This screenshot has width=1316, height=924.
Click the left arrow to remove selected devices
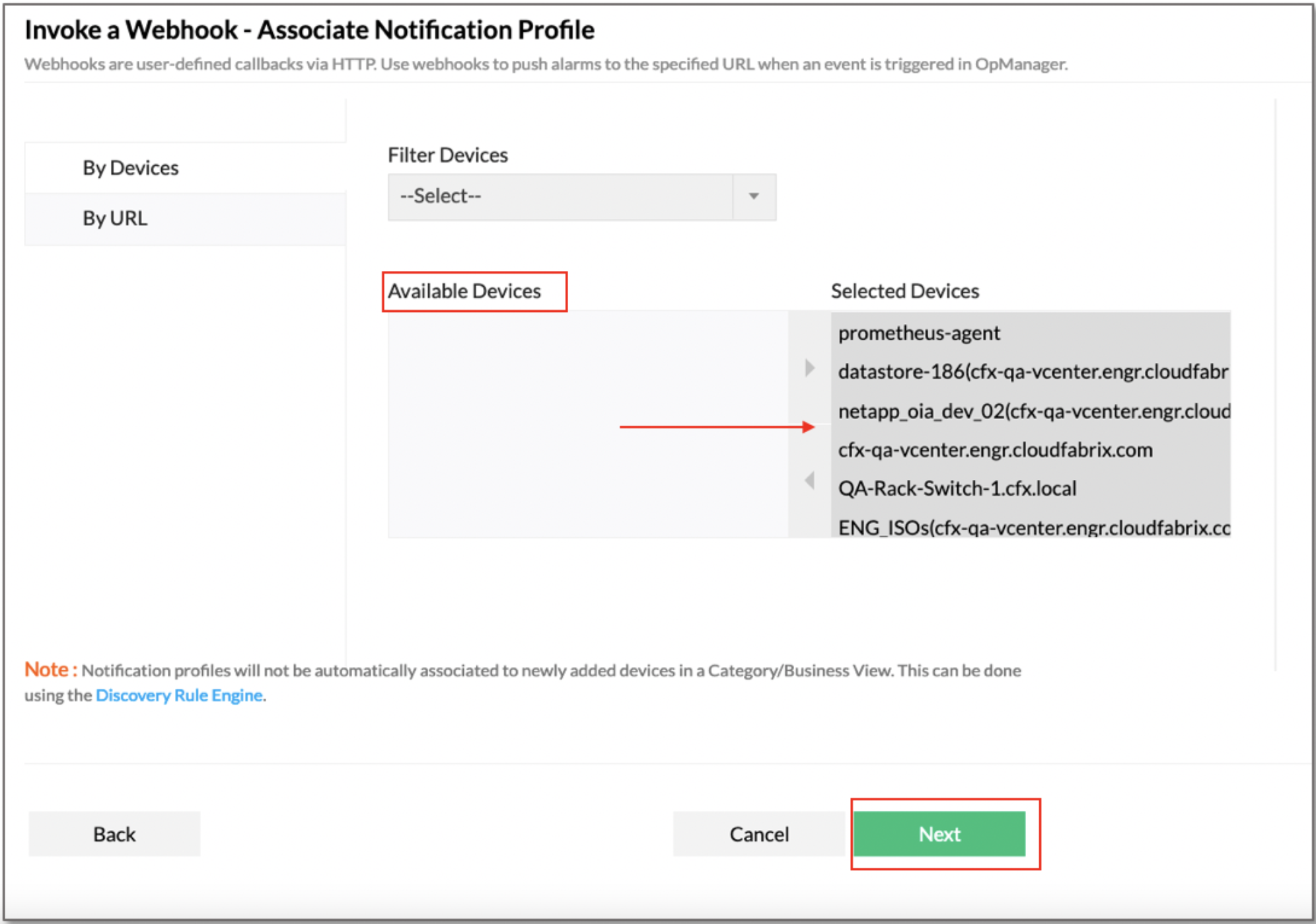pyautogui.click(x=809, y=481)
